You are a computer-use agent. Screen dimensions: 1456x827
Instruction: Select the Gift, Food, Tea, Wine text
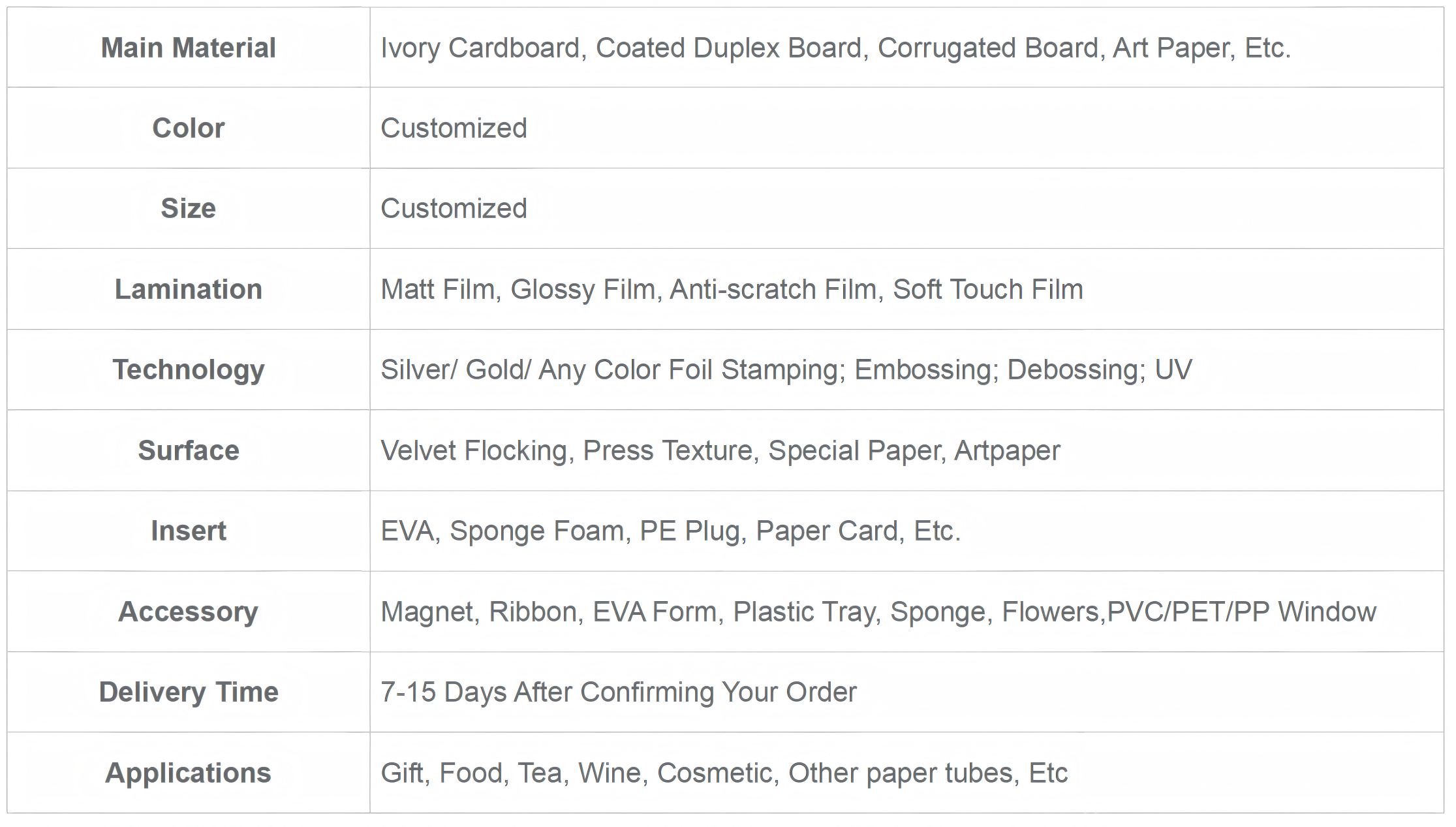pos(724,773)
